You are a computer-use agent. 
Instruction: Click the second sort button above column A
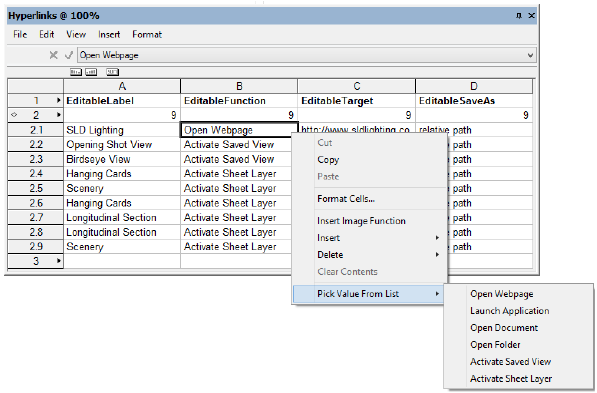point(91,72)
